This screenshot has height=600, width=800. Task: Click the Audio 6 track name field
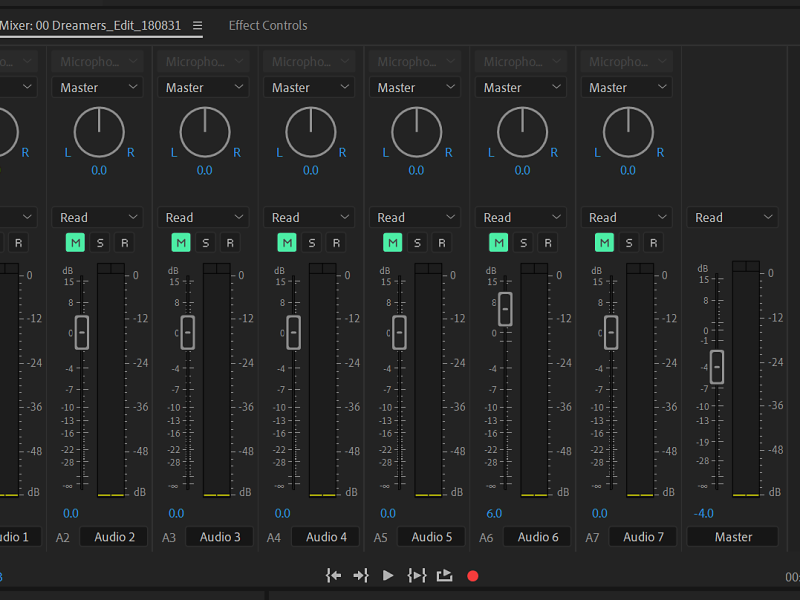(x=538, y=537)
